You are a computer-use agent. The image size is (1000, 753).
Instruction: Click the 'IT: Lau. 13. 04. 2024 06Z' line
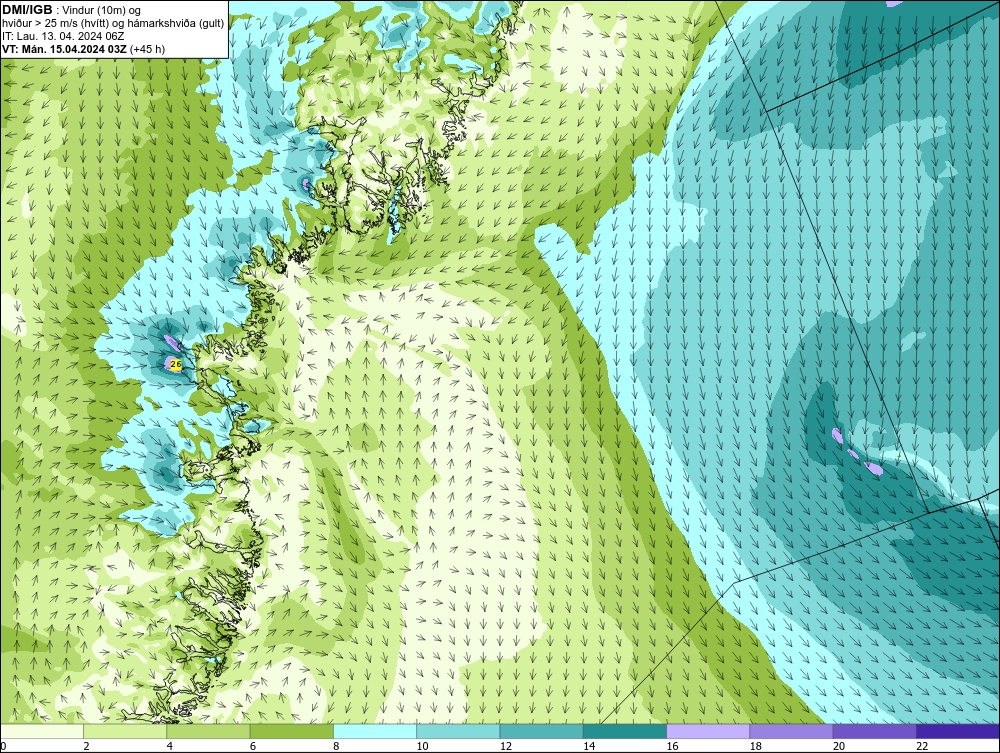click(x=64, y=36)
